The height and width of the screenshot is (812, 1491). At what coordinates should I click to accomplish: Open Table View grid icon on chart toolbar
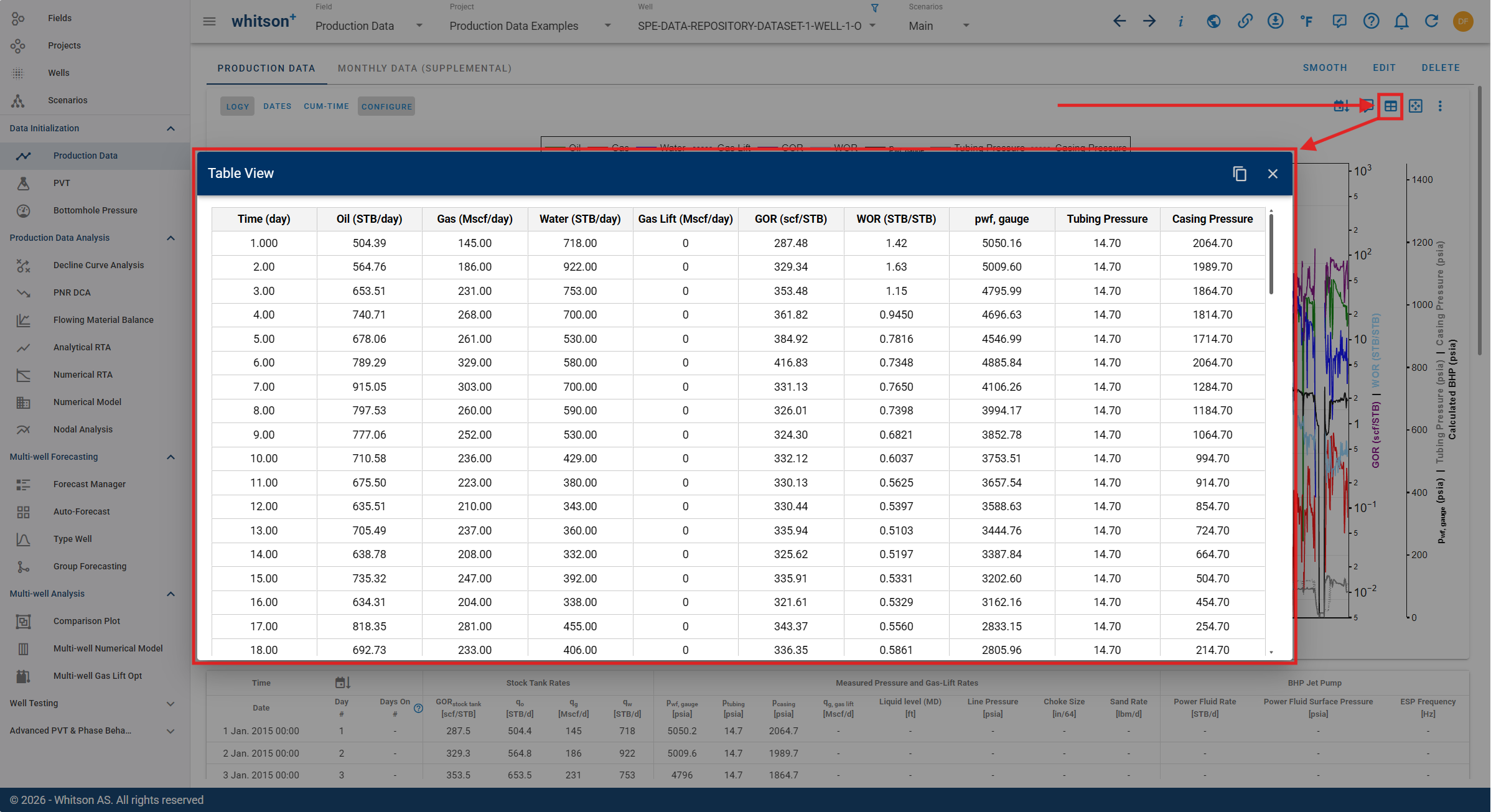click(x=1390, y=106)
